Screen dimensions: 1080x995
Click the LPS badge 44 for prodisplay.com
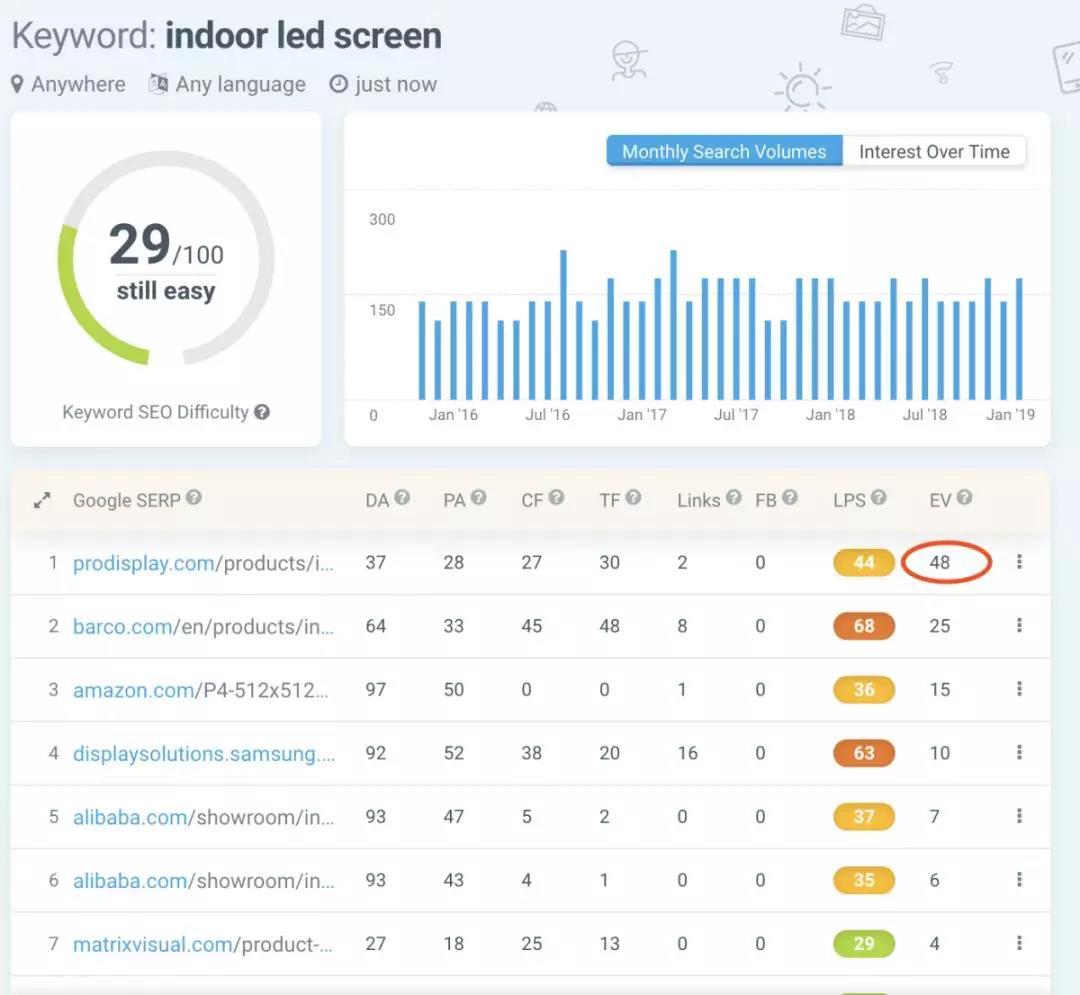pyautogui.click(x=864, y=563)
